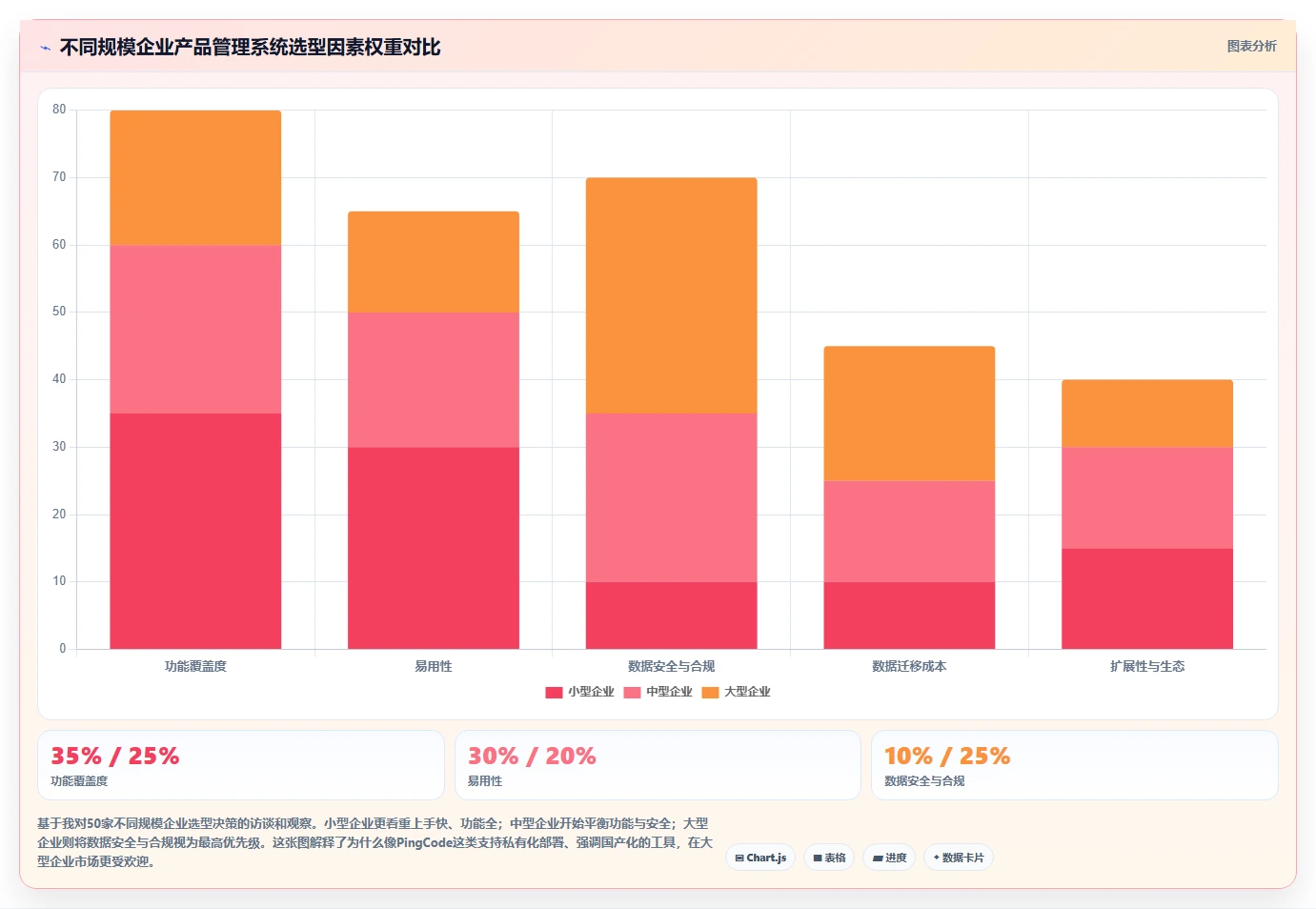This screenshot has height=909, width=1316.
Task: Select the 35% / 25% 功能覆盖度 stat card
Action: tap(241, 765)
